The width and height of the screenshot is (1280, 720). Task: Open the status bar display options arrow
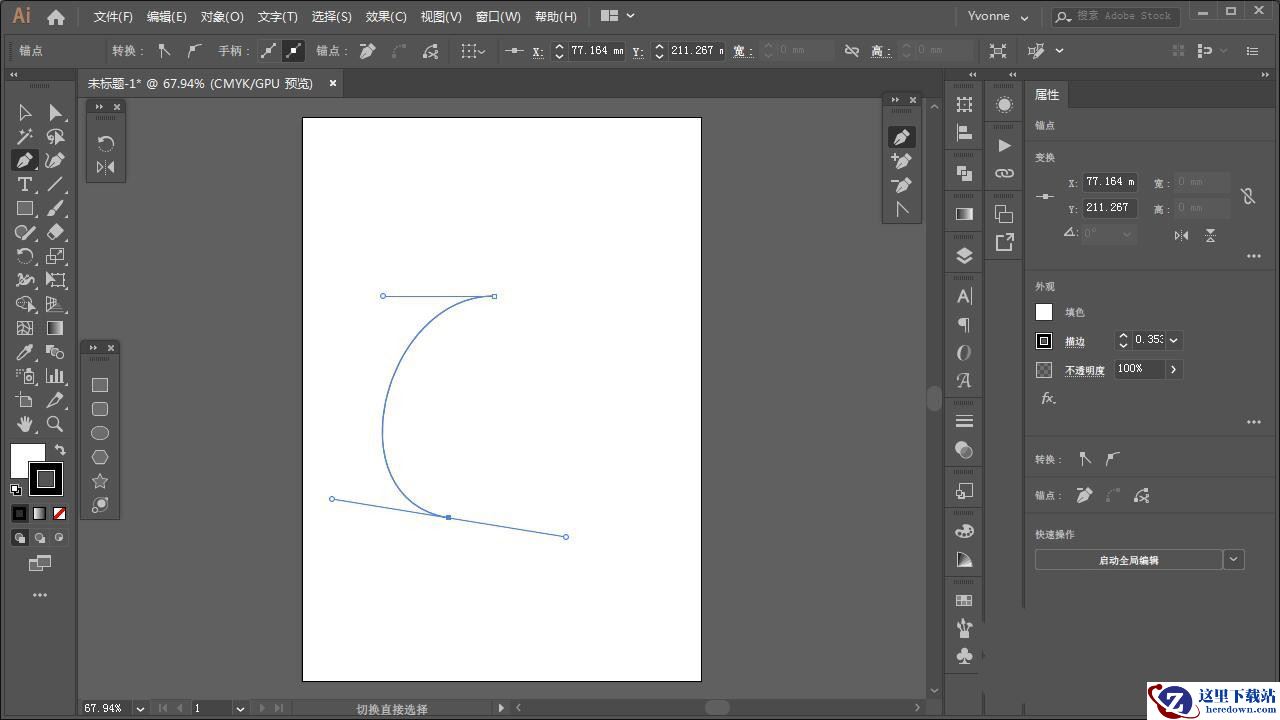pyautogui.click(x=501, y=708)
